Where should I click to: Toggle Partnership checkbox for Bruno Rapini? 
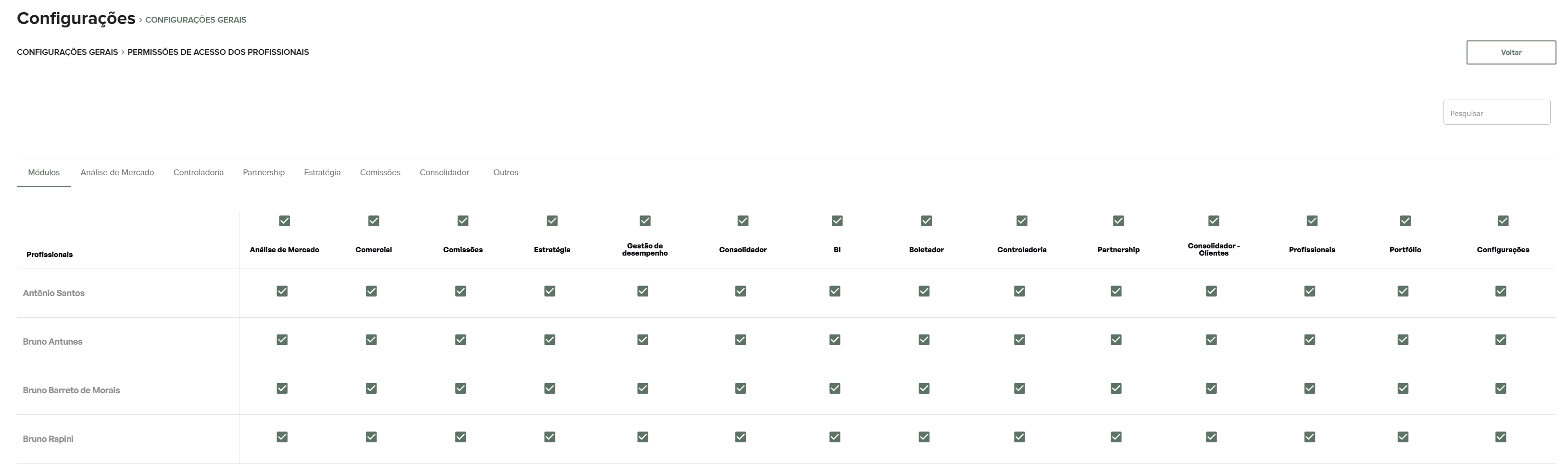[x=1116, y=437]
